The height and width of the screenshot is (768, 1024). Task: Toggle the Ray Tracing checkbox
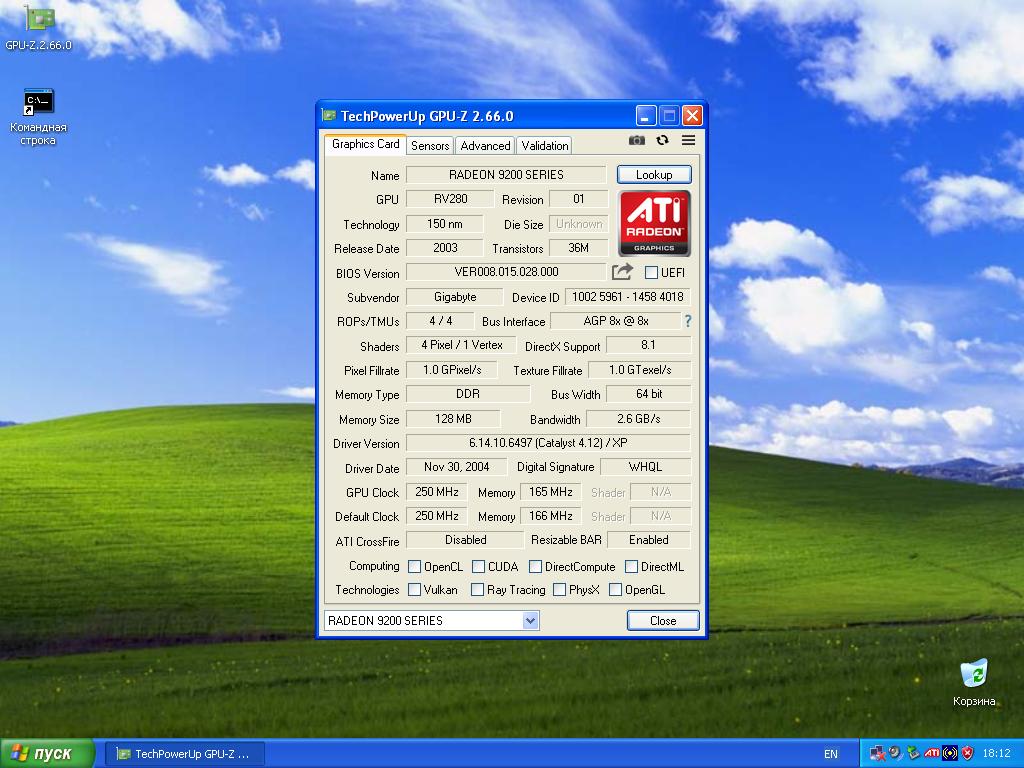pos(477,590)
